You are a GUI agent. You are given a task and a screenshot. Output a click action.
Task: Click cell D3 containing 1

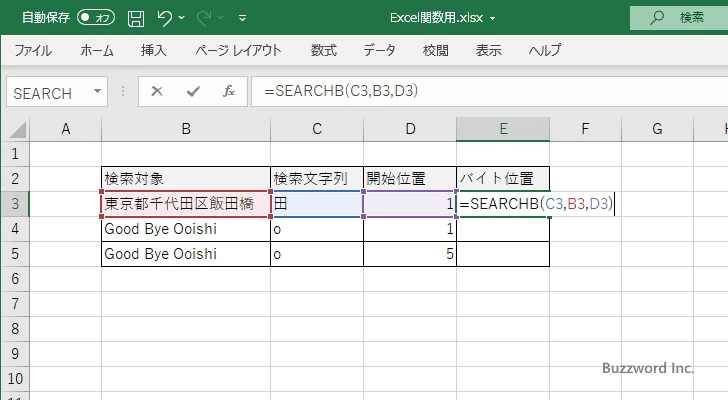point(410,204)
